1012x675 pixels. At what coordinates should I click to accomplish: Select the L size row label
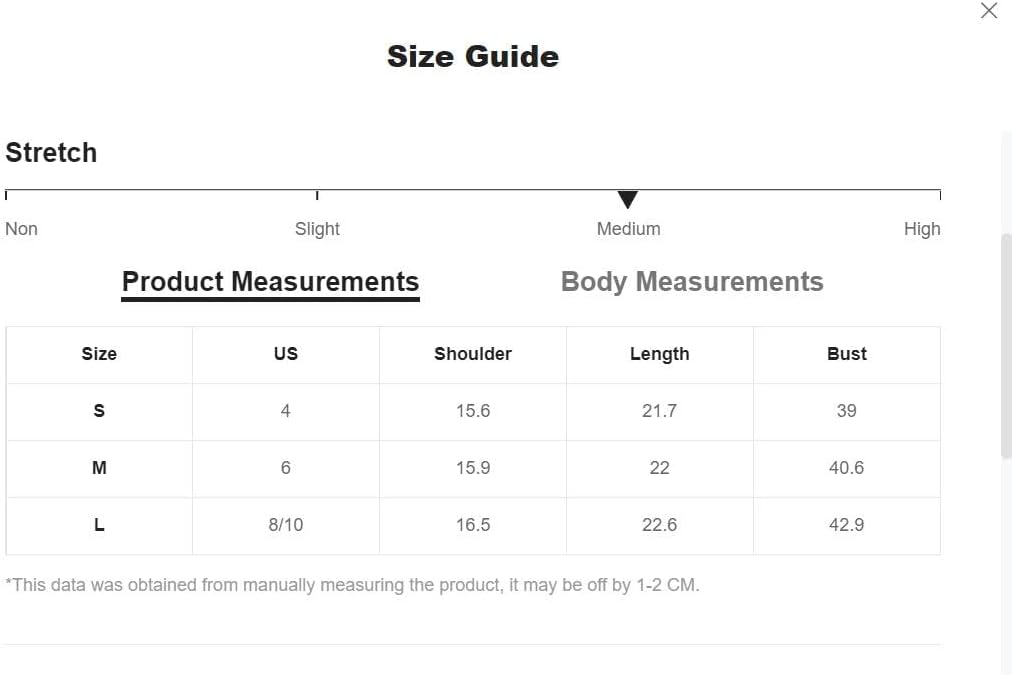pyautogui.click(x=99, y=525)
